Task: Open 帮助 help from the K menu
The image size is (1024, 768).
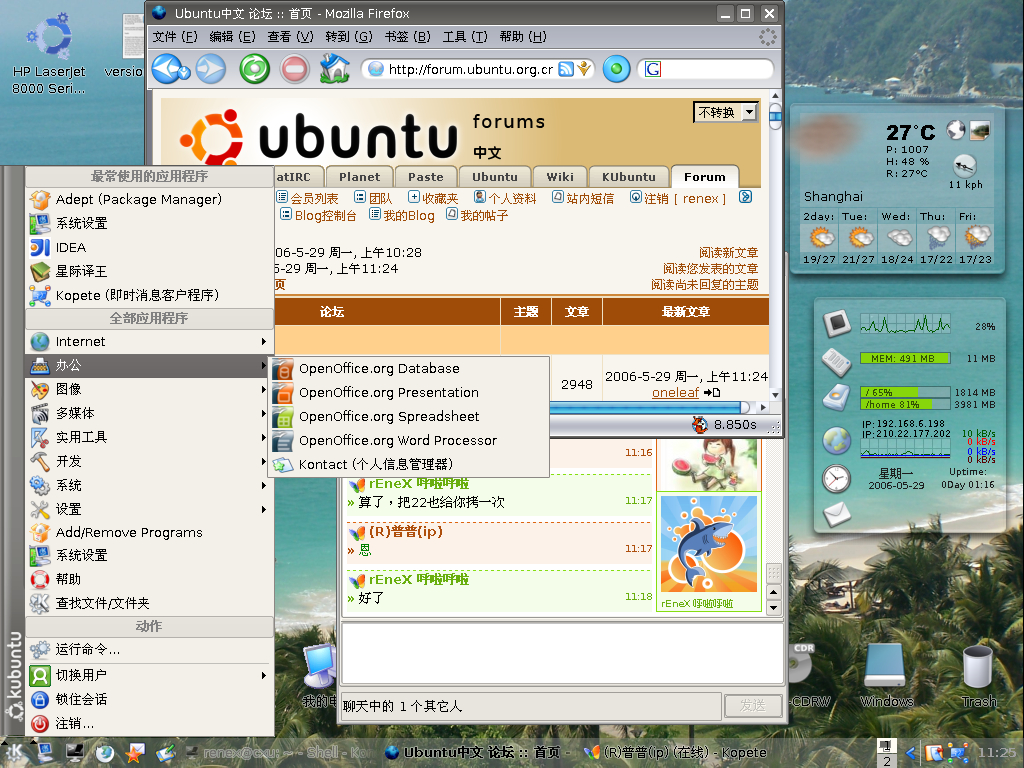Action: [149, 579]
